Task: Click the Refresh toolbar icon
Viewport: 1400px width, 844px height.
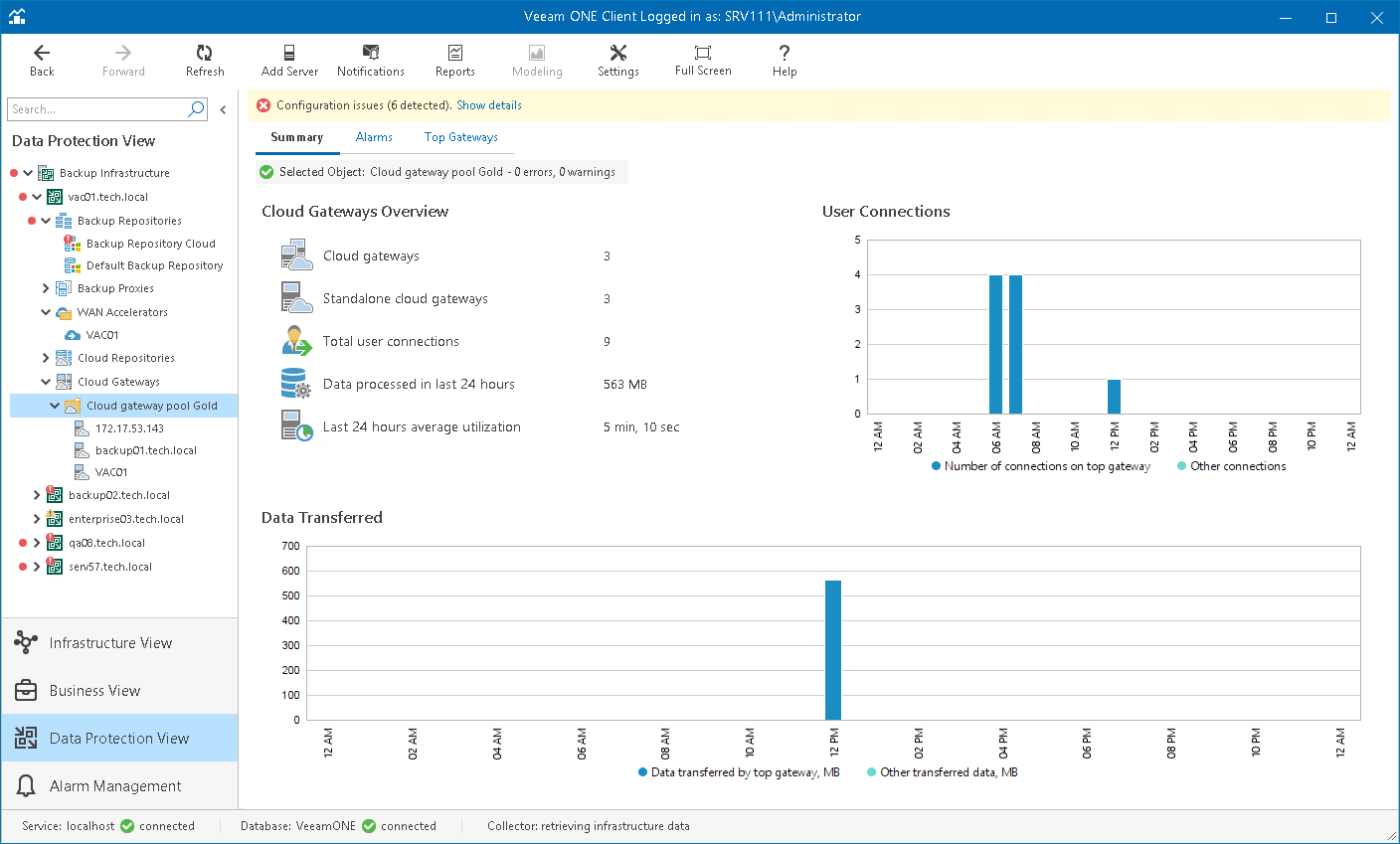Action: tap(205, 54)
